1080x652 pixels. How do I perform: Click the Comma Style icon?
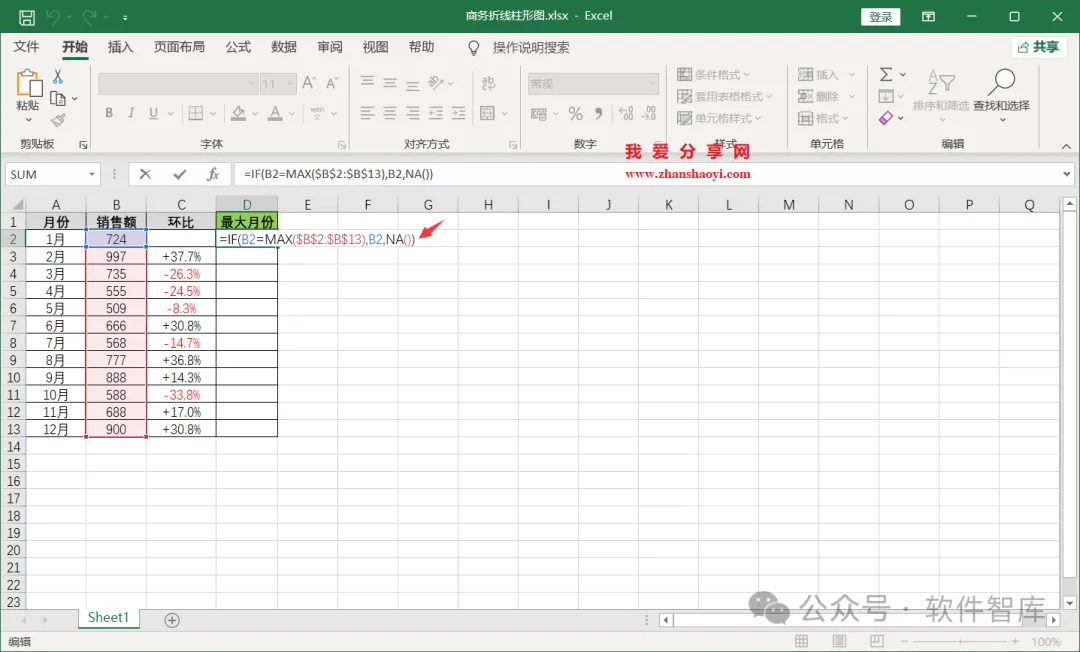(x=599, y=114)
